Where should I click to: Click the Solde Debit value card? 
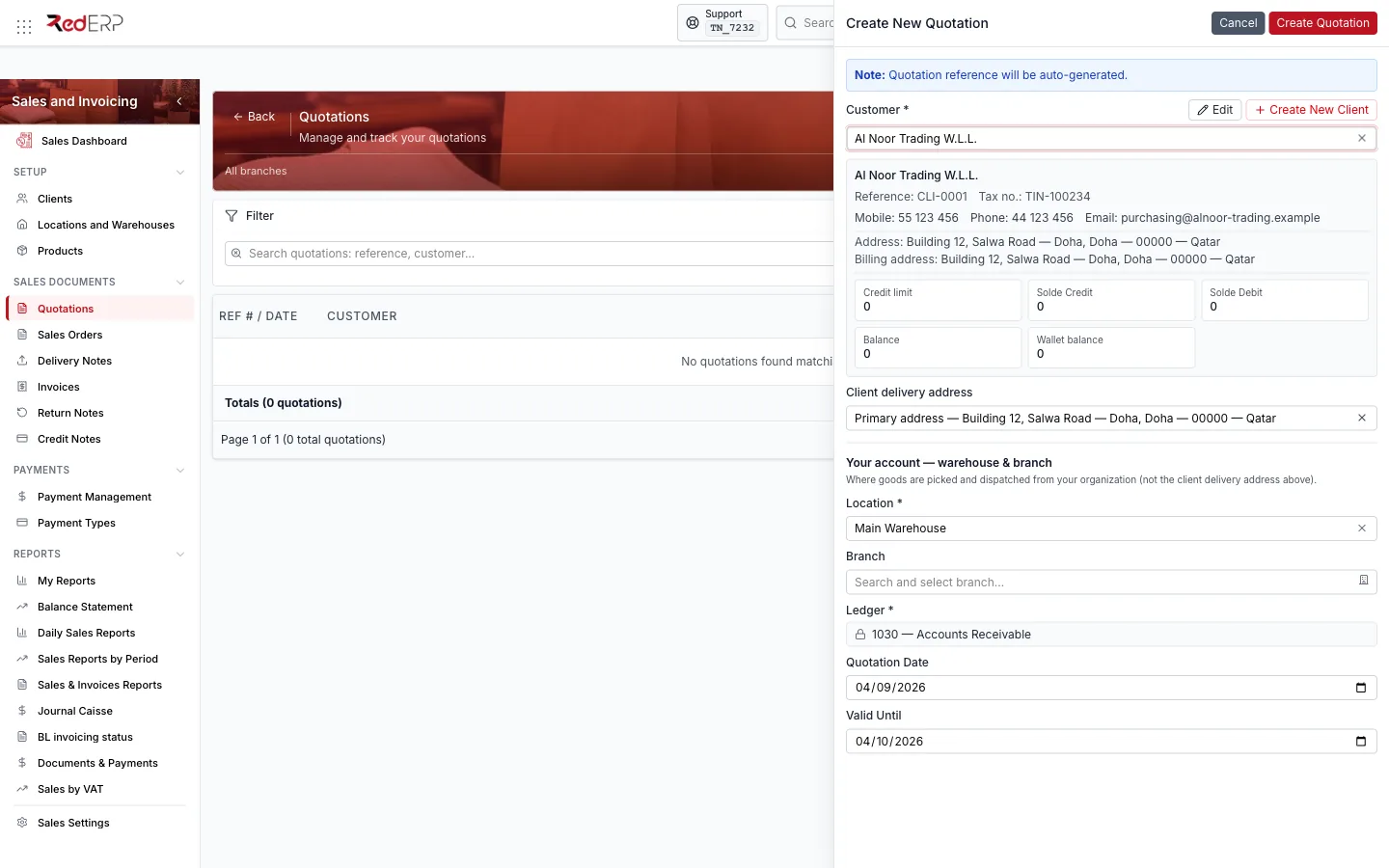1285,300
